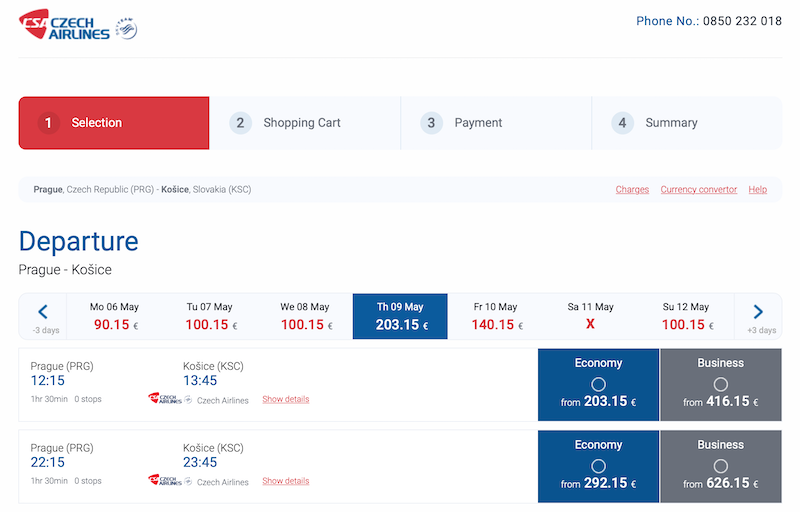Select Business 626.15 € for the 22:15 flight

[721, 467]
